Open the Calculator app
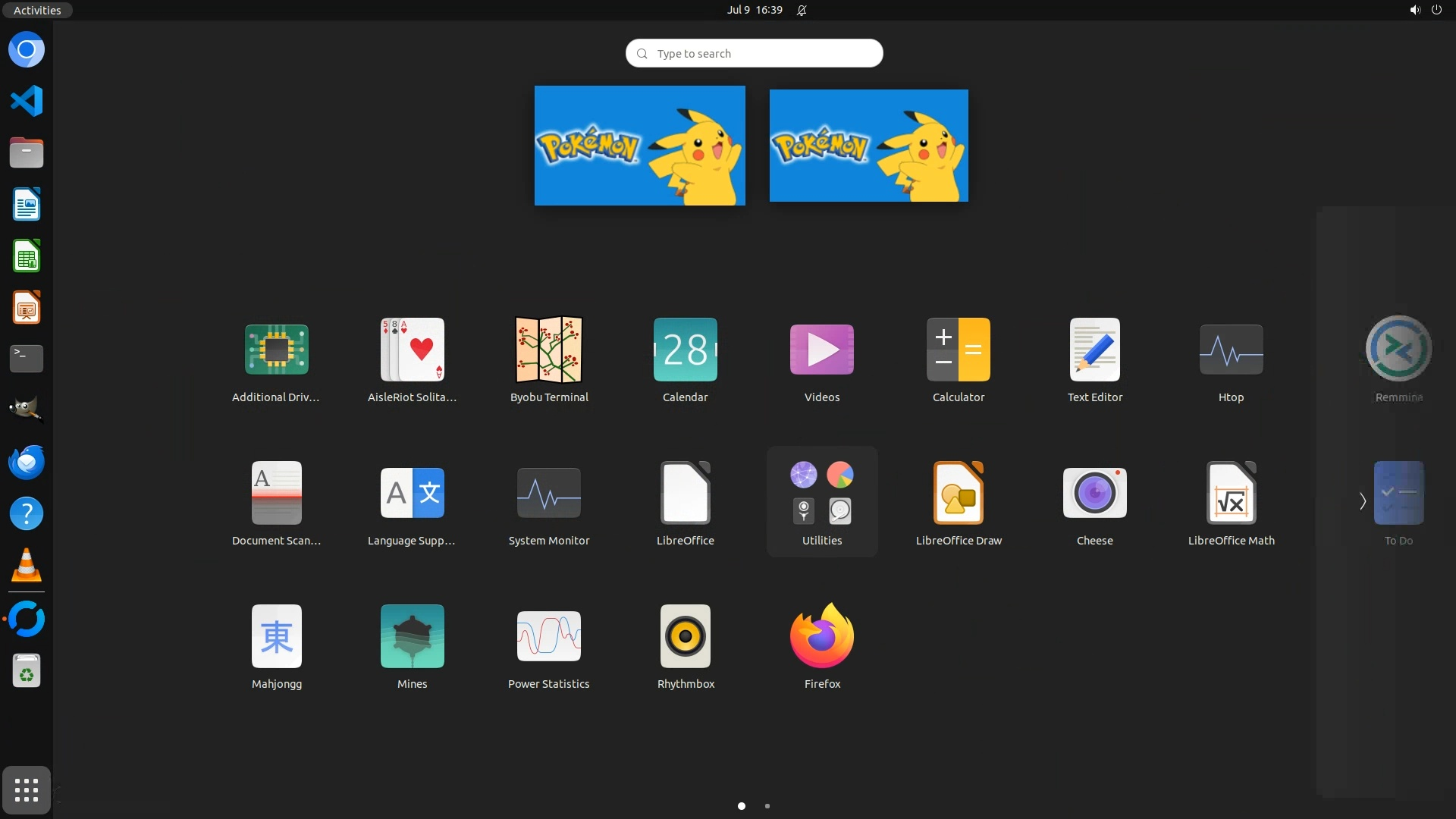The height and width of the screenshot is (819, 1456). (x=958, y=350)
